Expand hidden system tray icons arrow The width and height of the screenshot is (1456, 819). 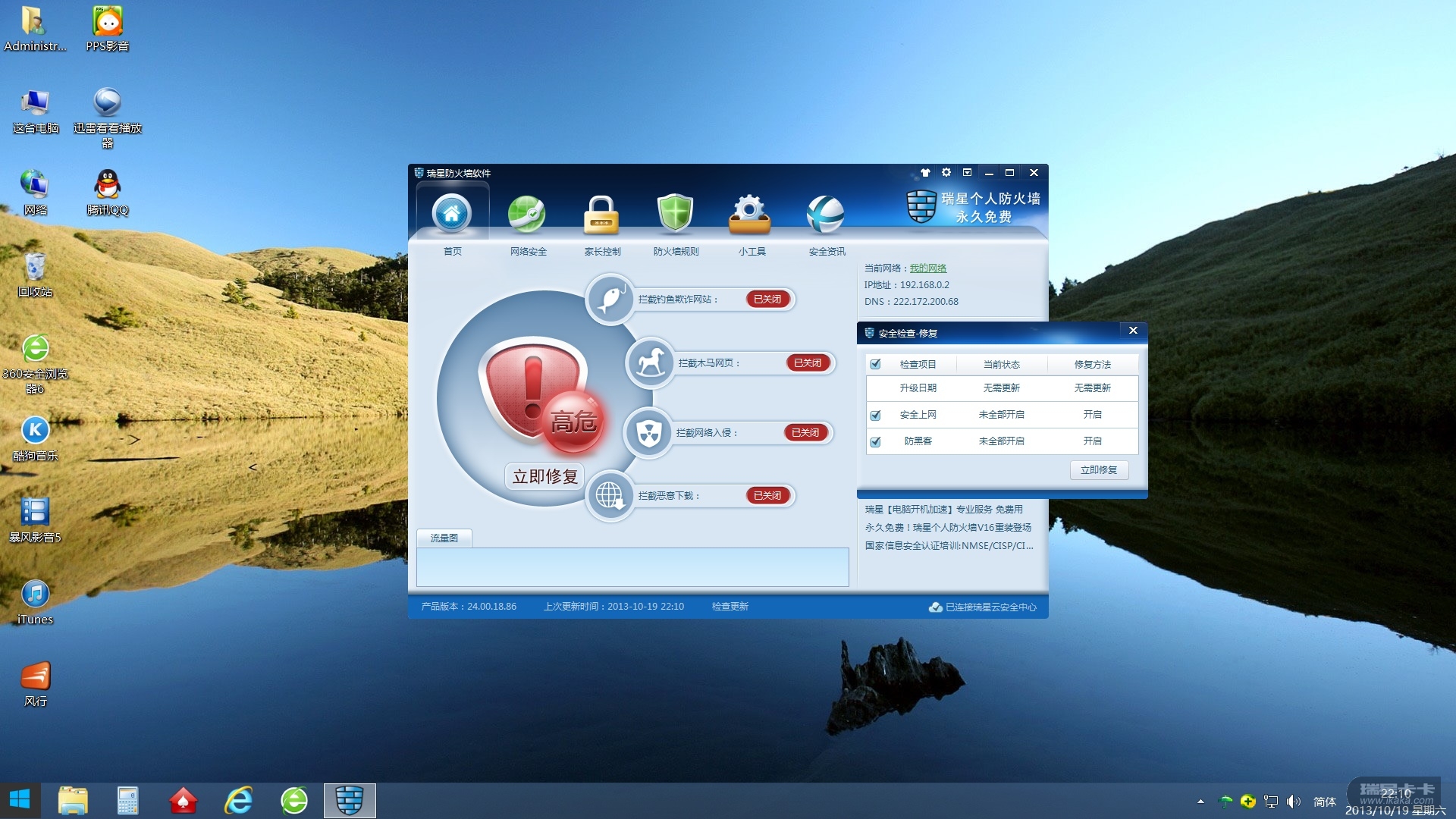point(1200,802)
